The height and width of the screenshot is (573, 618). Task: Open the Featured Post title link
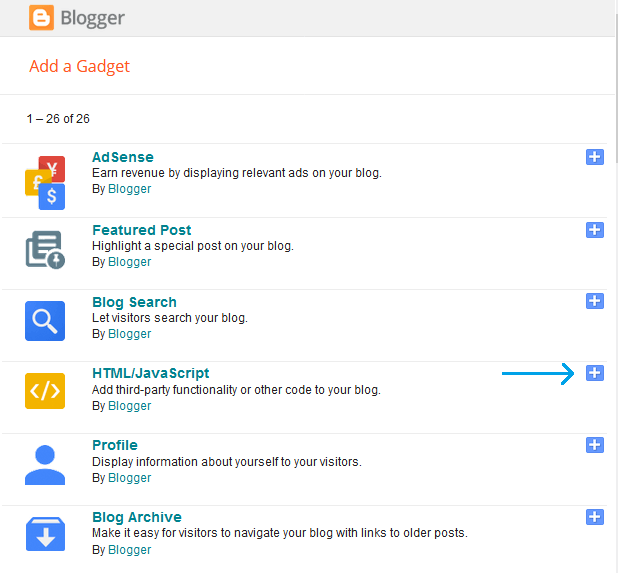pos(141,230)
